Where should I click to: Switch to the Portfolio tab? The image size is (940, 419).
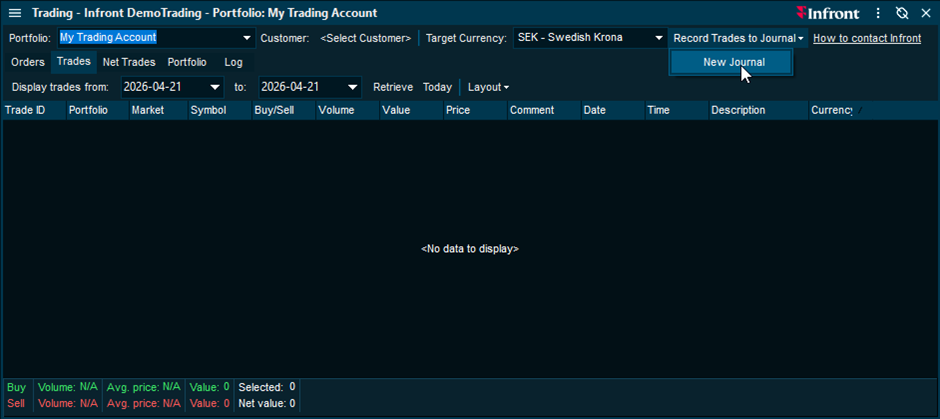tap(187, 62)
